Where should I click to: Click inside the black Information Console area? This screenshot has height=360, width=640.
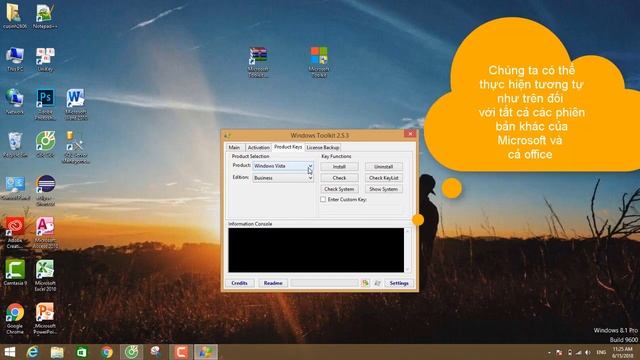click(x=316, y=250)
